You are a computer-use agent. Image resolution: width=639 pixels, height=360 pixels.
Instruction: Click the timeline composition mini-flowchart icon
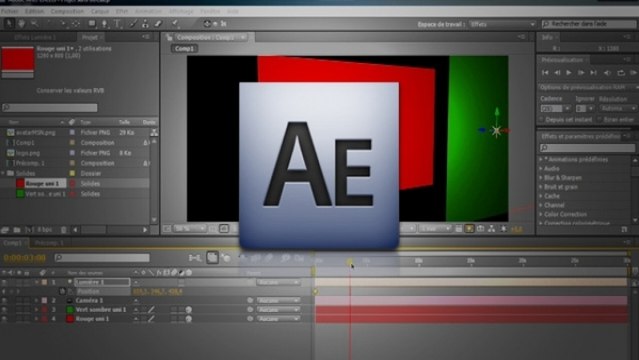(x=195, y=258)
